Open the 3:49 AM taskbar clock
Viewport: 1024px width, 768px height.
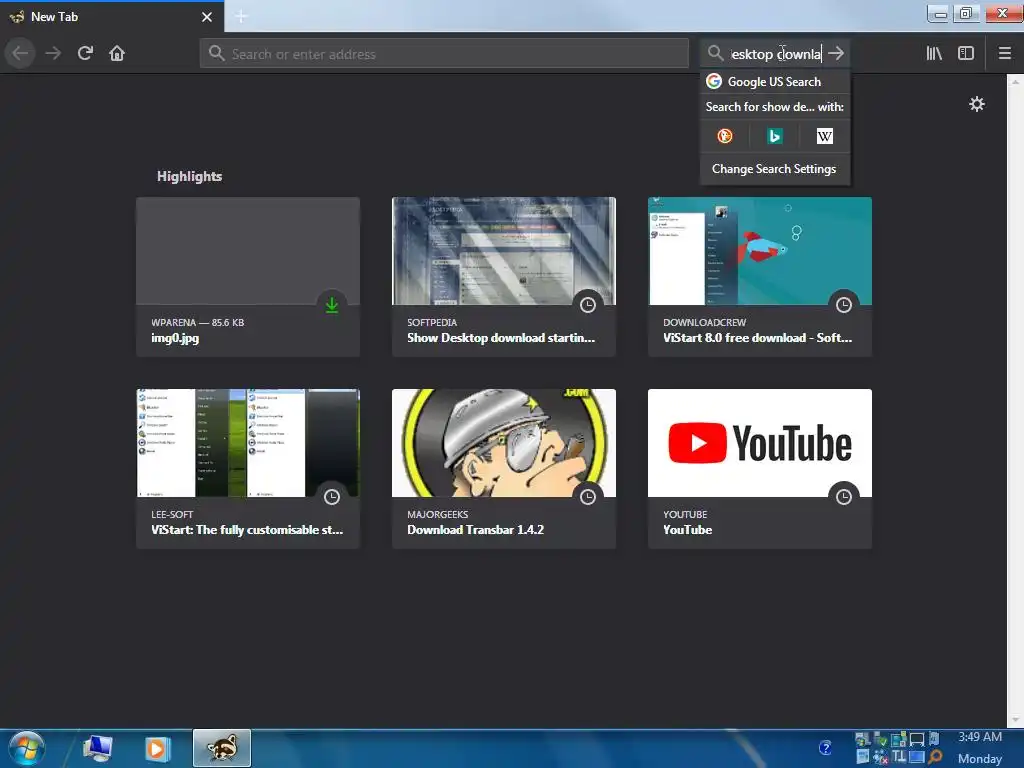pyautogui.click(x=980, y=737)
